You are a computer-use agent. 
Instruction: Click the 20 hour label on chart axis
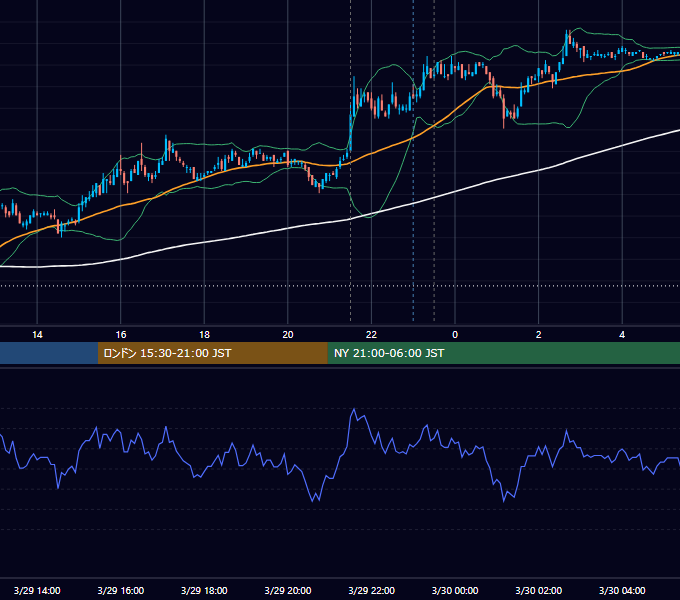click(x=288, y=335)
